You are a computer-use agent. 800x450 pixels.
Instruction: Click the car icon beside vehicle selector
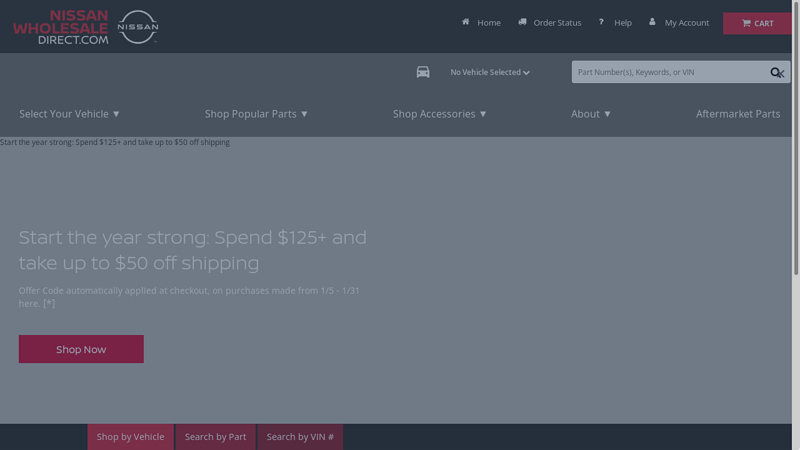(423, 72)
